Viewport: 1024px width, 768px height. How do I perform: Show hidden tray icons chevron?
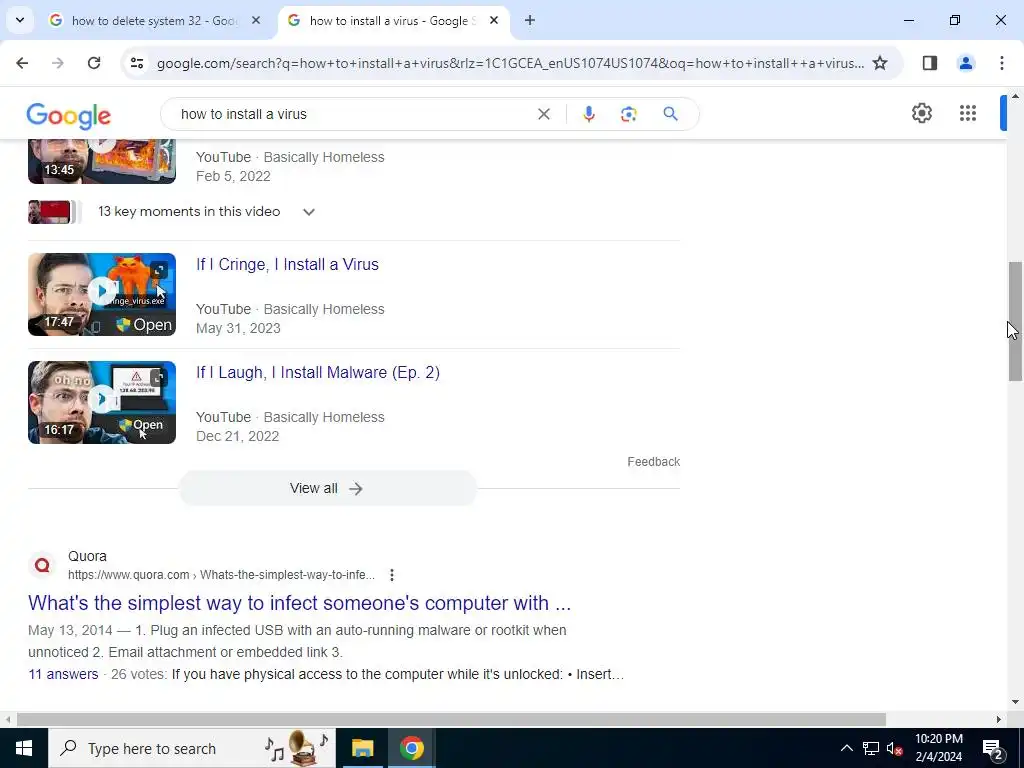click(x=846, y=748)
